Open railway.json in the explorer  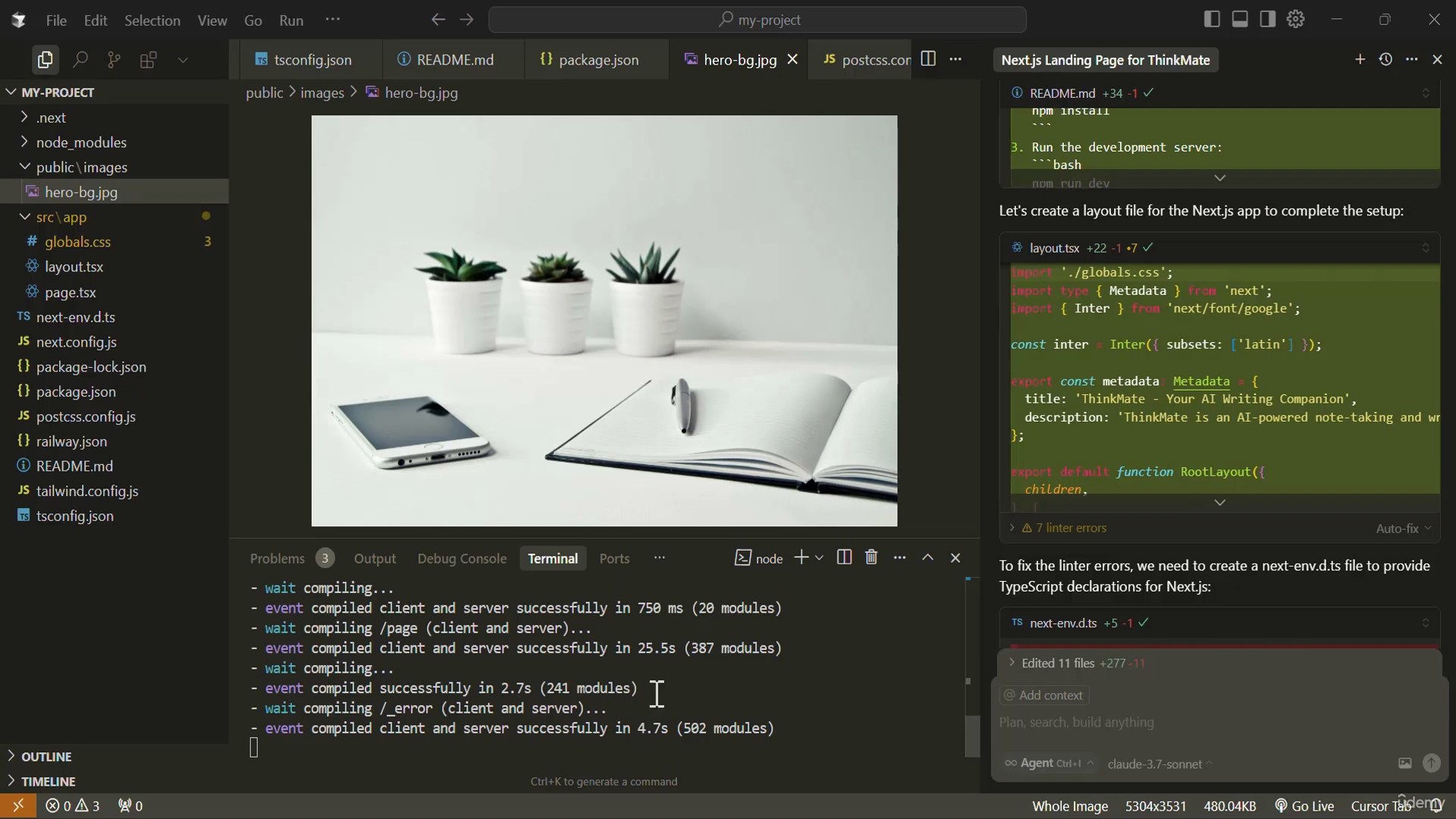click(114, 441)
